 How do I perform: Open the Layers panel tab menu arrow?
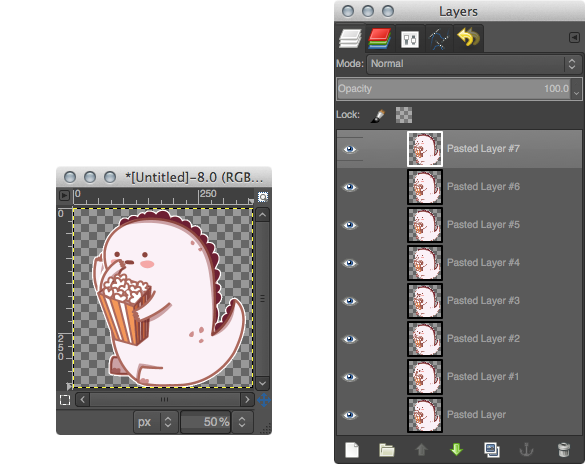coord(574,37)
